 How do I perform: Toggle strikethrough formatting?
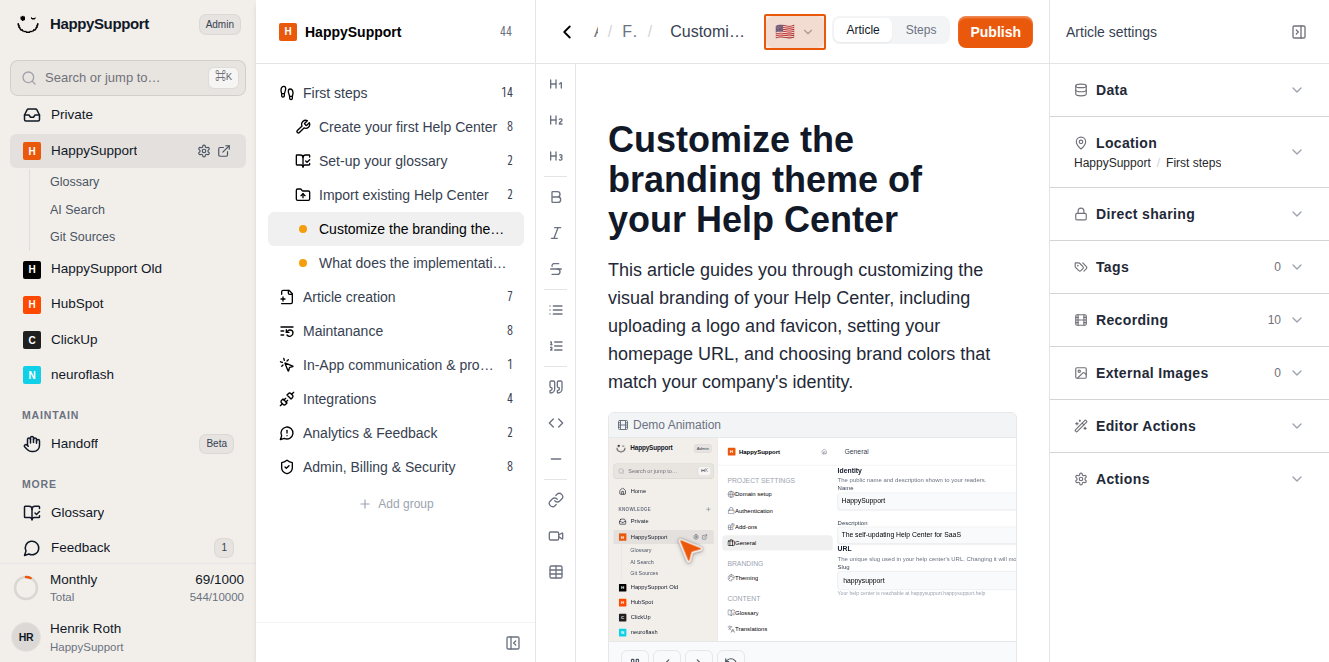point(556,269)
